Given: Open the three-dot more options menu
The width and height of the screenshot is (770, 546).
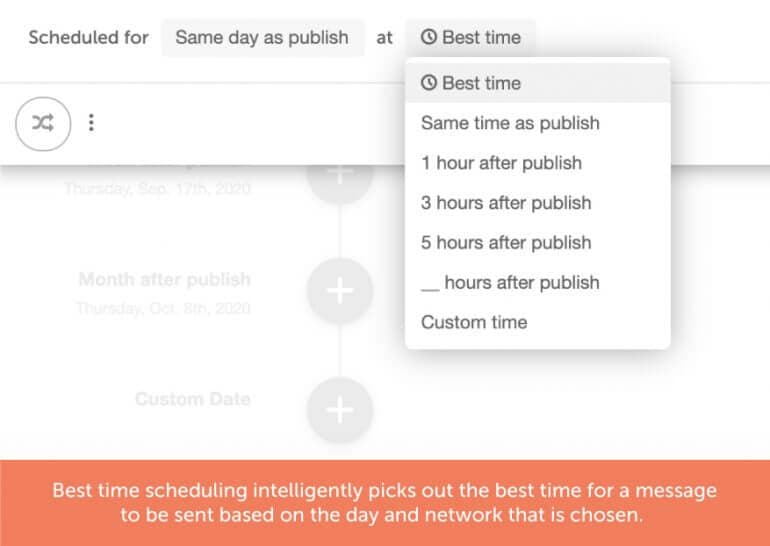Looking at the screenshot, I should coord(91,123).
